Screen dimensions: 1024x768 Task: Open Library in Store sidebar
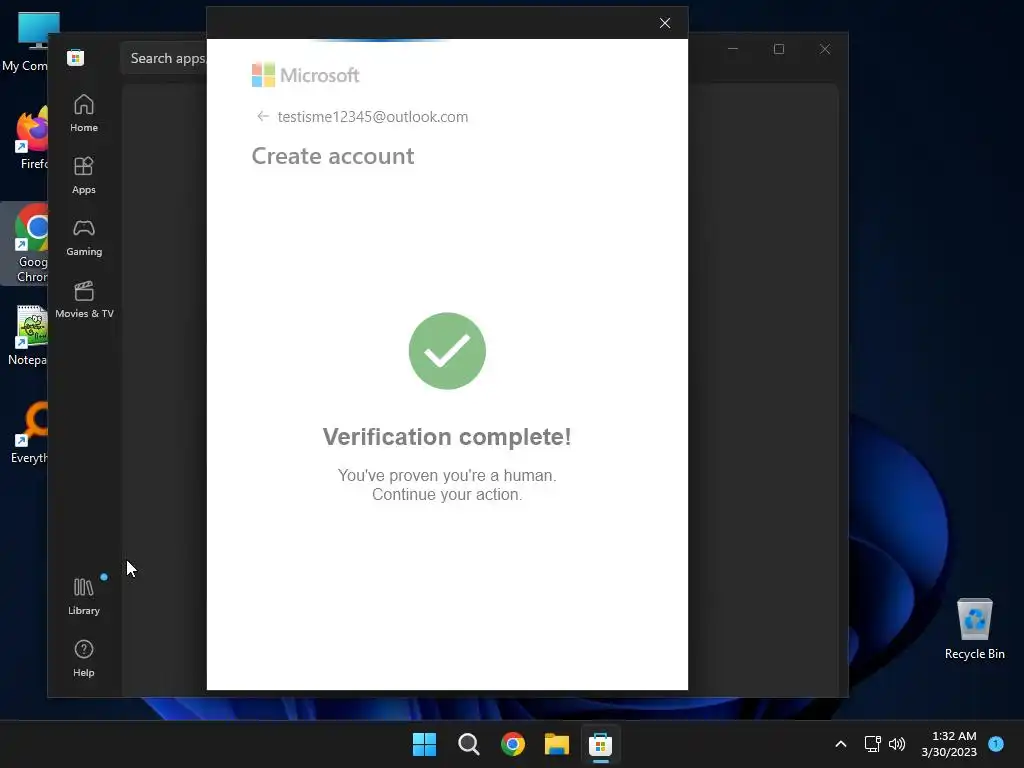tap(84, 596)
